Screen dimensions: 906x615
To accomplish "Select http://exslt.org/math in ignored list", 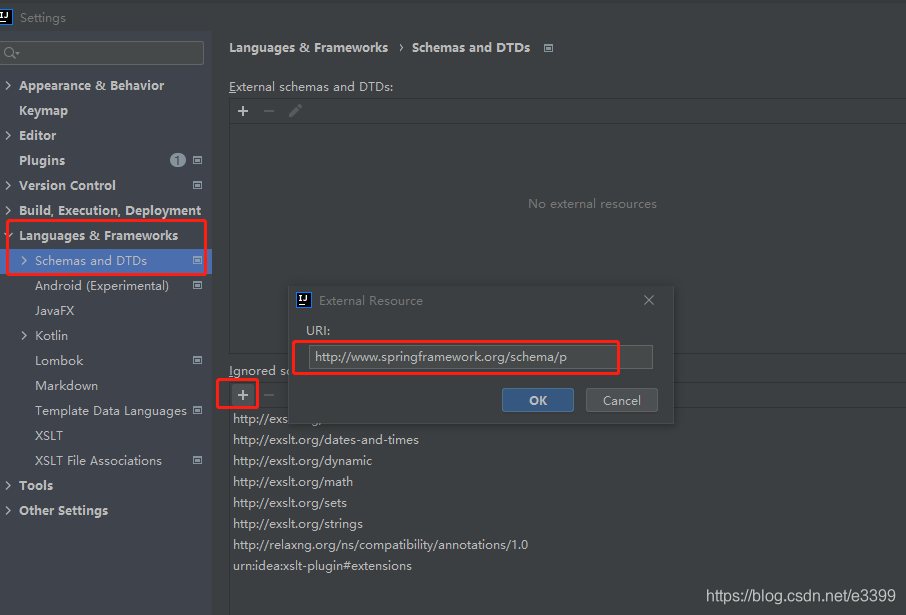I will point(293,481).
